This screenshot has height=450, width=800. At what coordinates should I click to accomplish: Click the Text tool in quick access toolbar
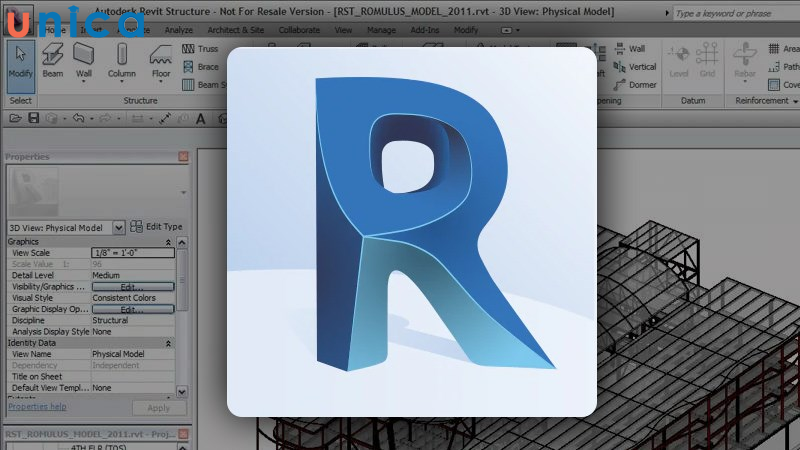click(x=201, y=119)
